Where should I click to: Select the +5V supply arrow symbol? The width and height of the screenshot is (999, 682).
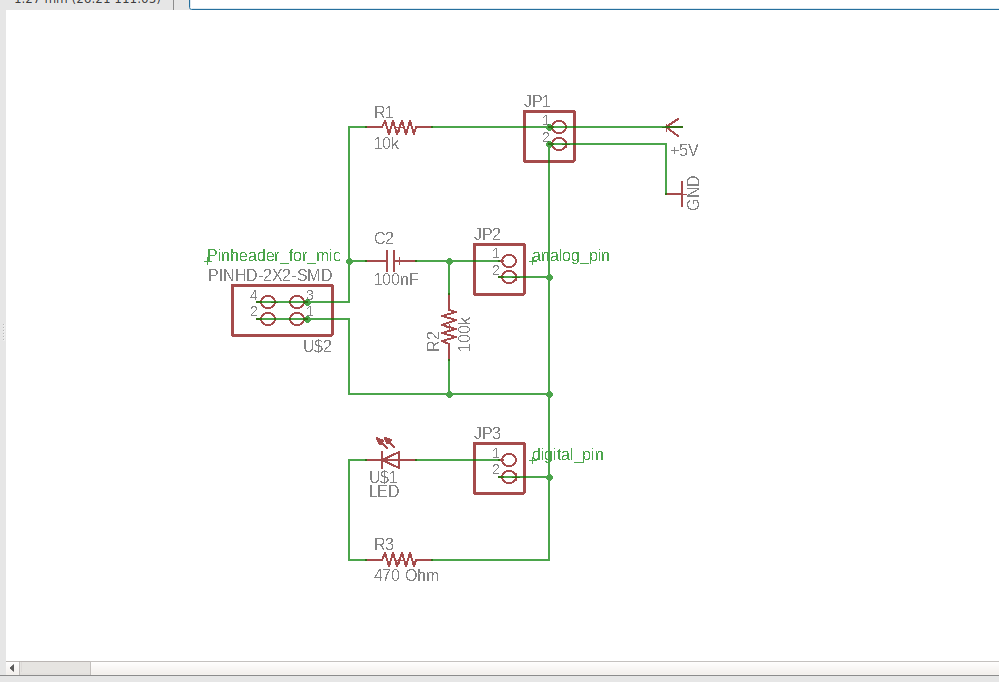(x=673, y=127)
